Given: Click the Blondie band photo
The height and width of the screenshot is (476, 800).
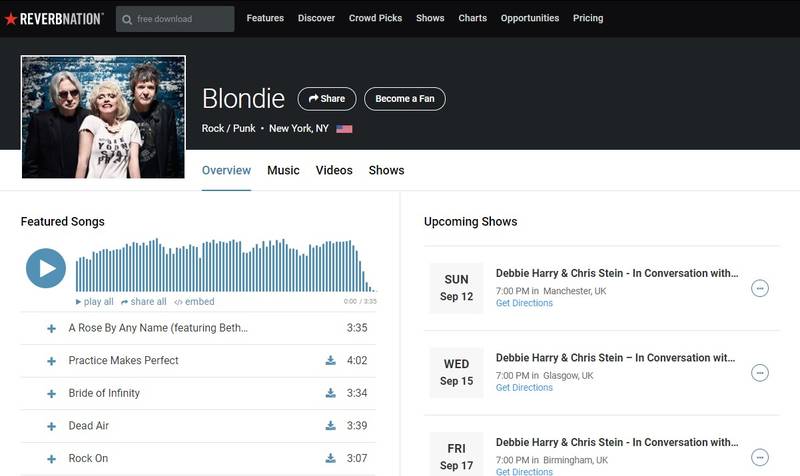Looking at the screenshot, I should (103, 117).
